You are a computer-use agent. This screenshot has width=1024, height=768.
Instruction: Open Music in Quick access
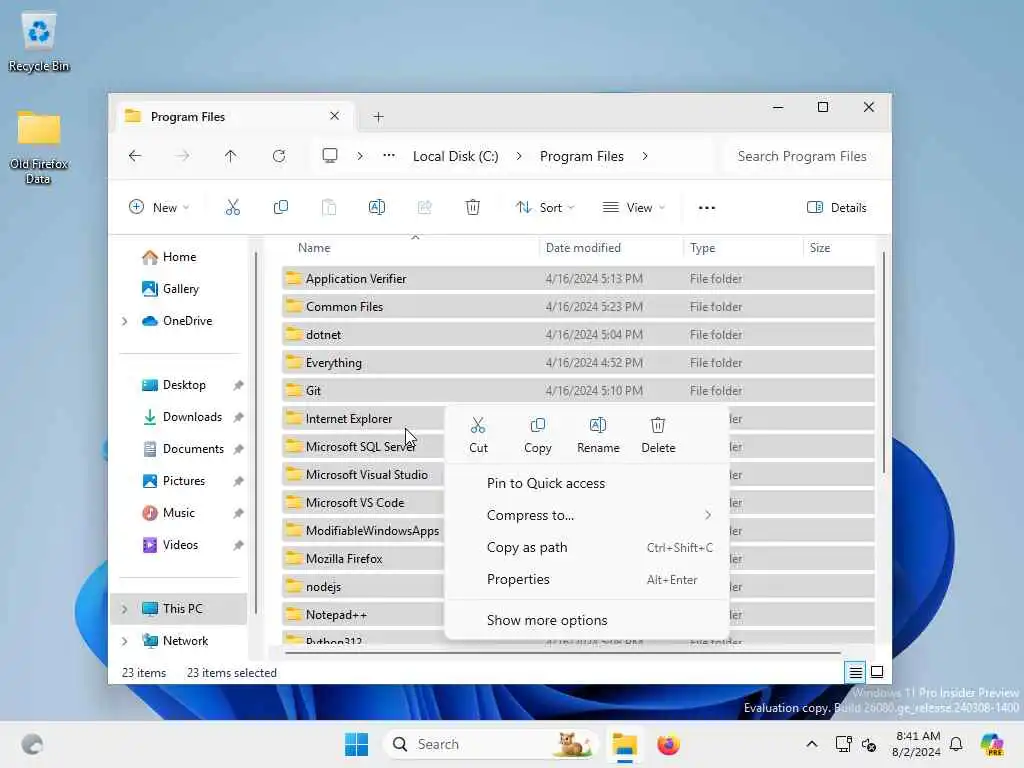(x=178, y=513)
